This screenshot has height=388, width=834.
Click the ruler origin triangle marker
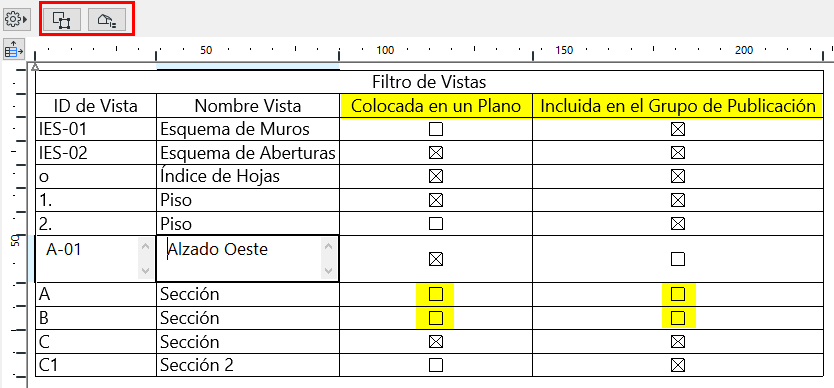(x=35, y=67)
